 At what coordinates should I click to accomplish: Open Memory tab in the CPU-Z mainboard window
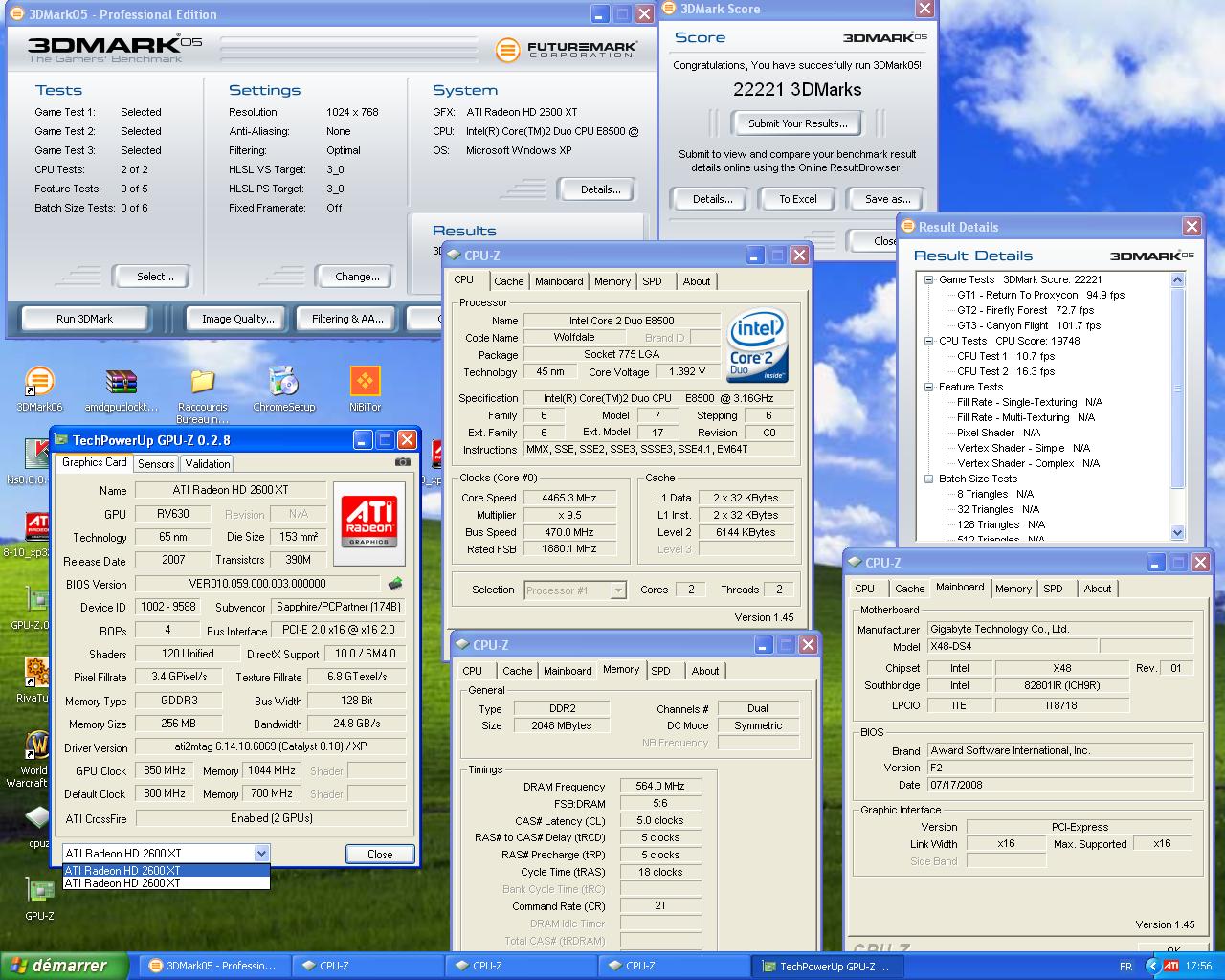1013,589
